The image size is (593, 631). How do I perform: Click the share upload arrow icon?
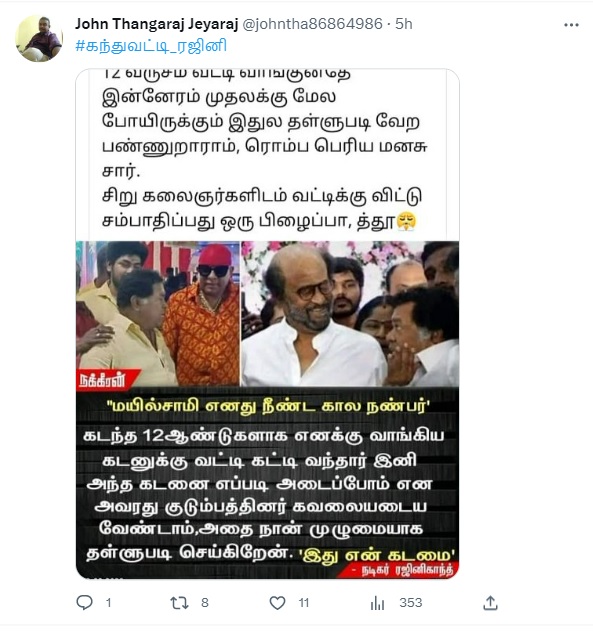[x=490, y=603]
